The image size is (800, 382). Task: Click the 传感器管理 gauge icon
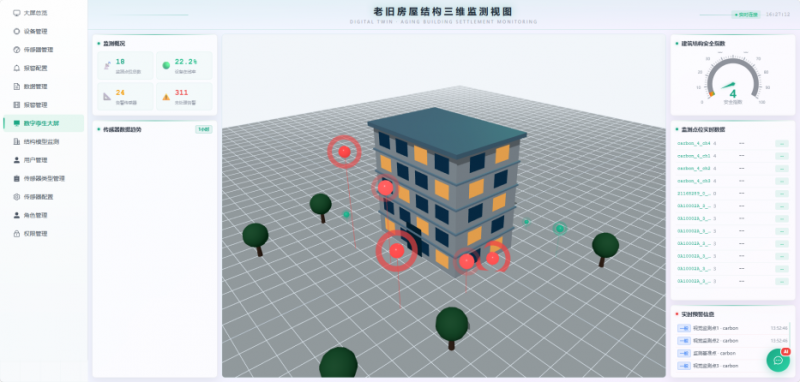[17, 49]
